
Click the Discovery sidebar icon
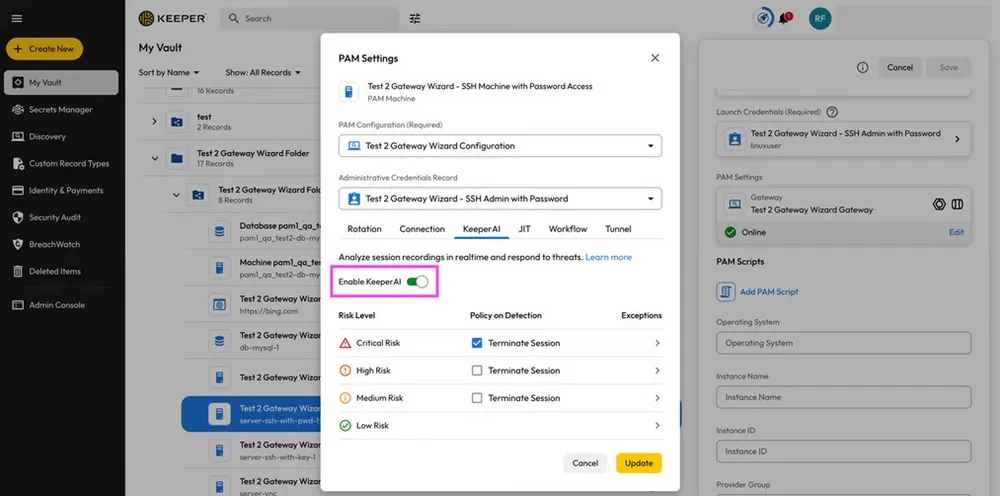[18, 136]
